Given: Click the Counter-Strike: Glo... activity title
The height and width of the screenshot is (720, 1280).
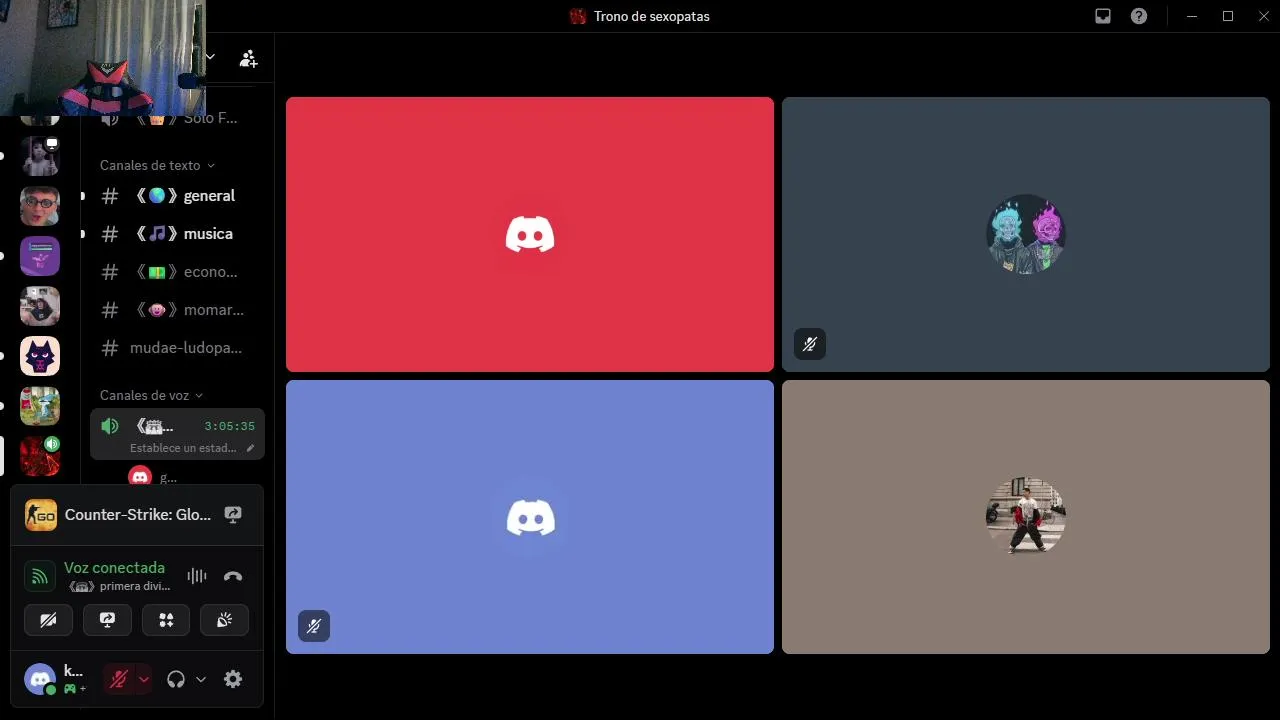Looking at the screenshot, I should point(138,515).
